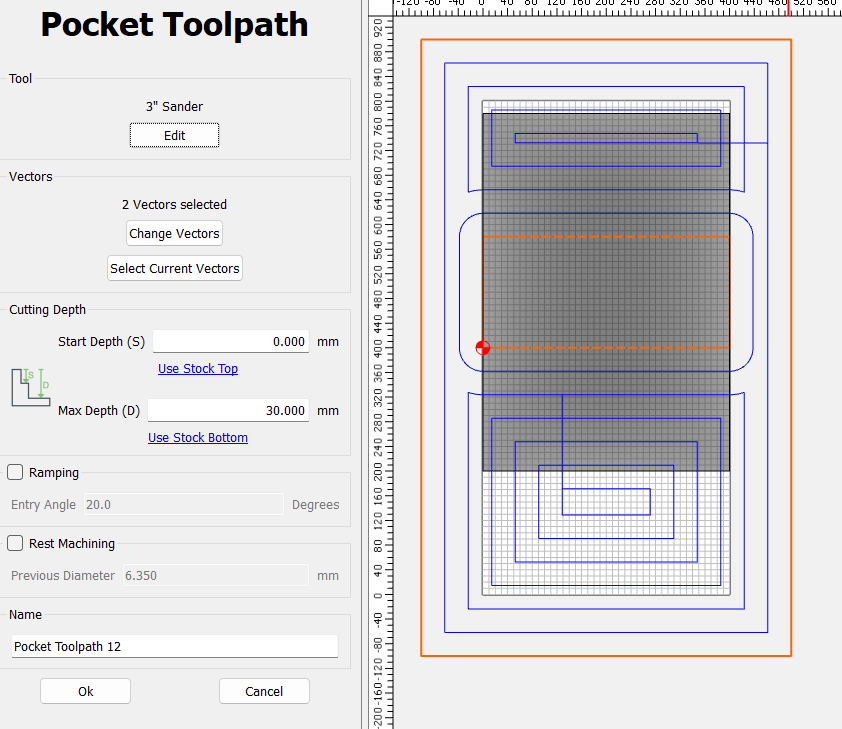
Task: Click the Select Current Vectors button
Action: point(175,268)
